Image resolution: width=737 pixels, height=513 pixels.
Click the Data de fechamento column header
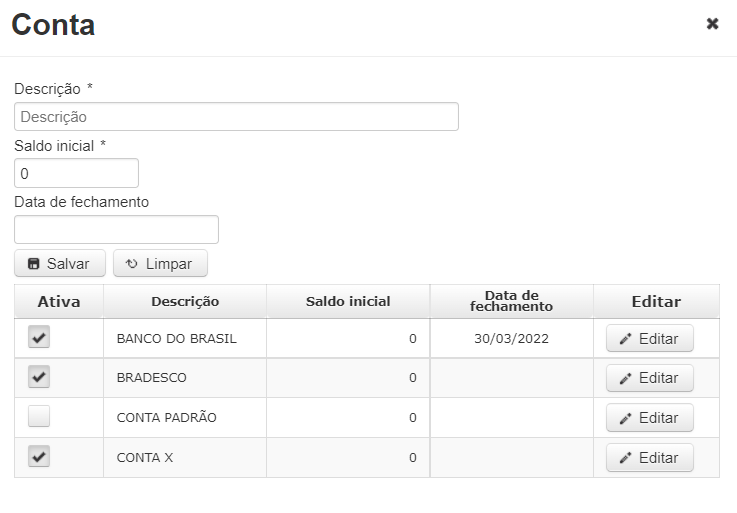click(511, 301)
